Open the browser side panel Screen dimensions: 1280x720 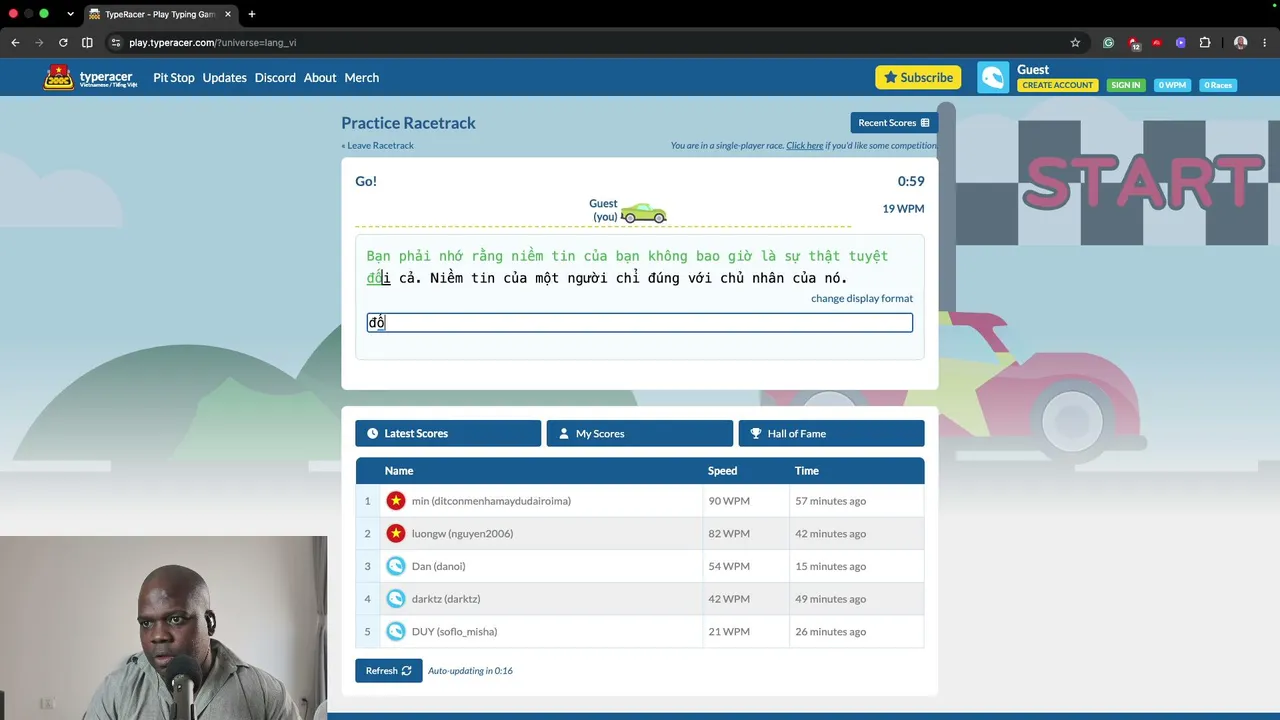(87, 43)
